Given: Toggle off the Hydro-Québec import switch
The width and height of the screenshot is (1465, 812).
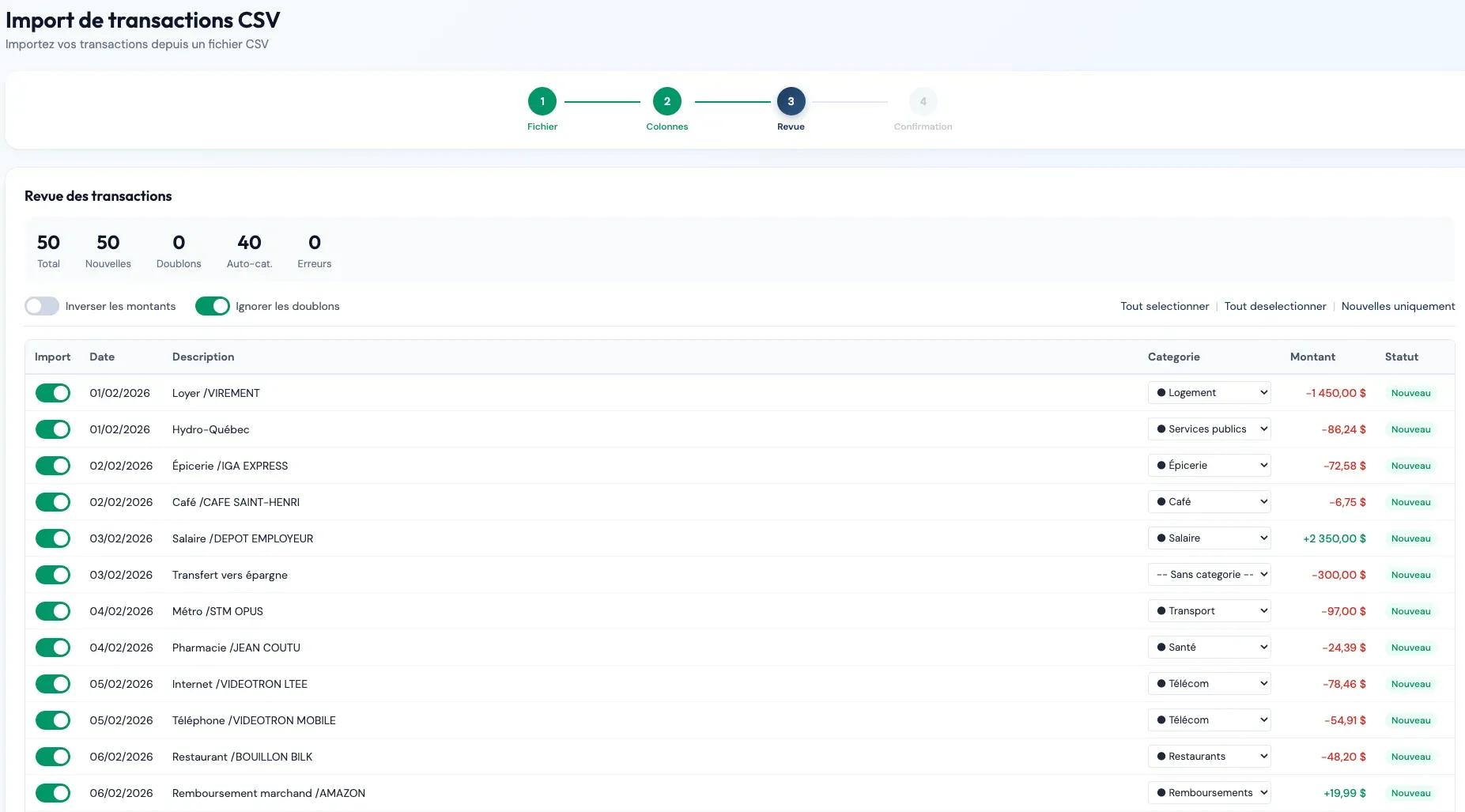Looking at the screenshot, I should click(53, 429).
